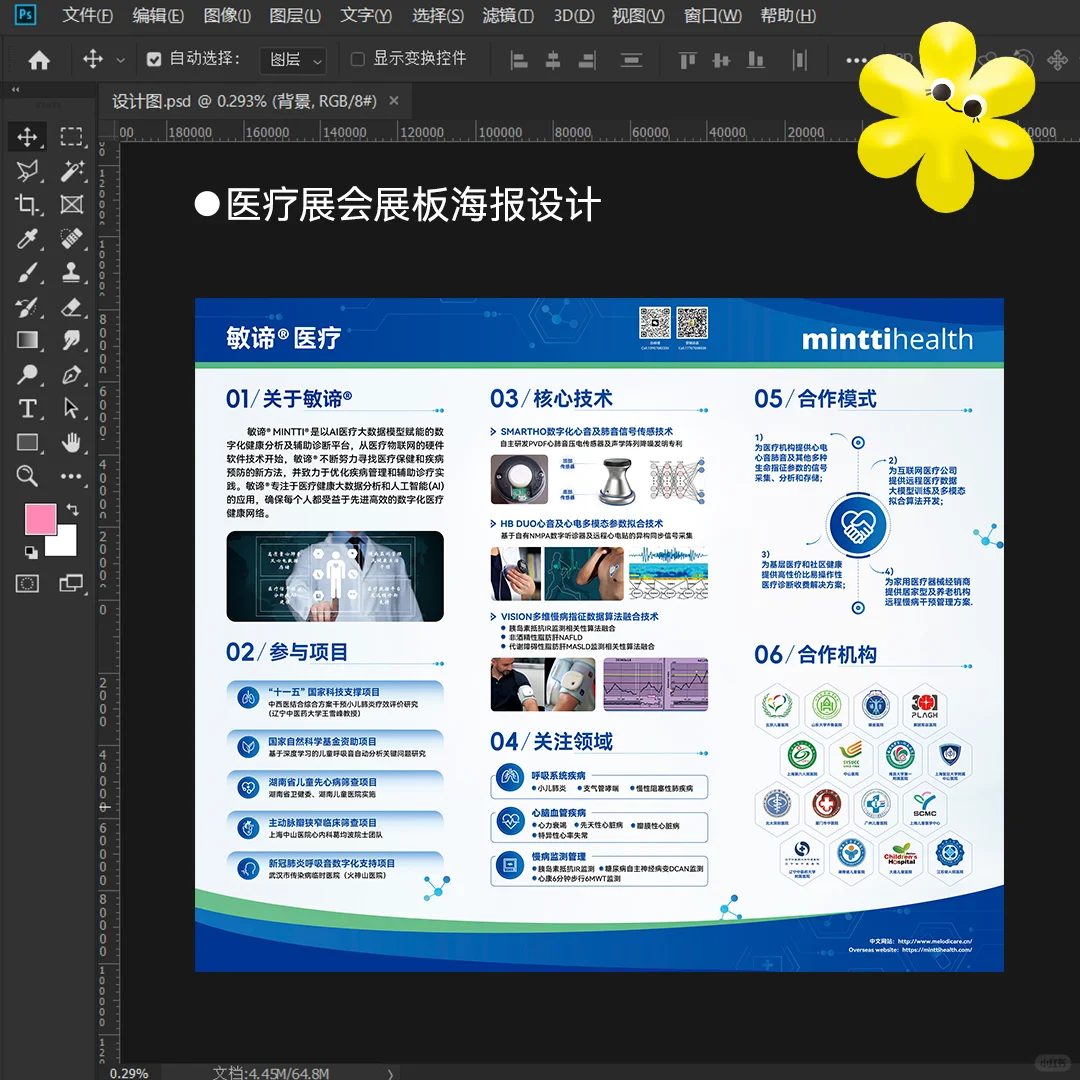Expand the tool preset picker arrow
This screenshot has width=1080, height=1080.
[121, 61]
